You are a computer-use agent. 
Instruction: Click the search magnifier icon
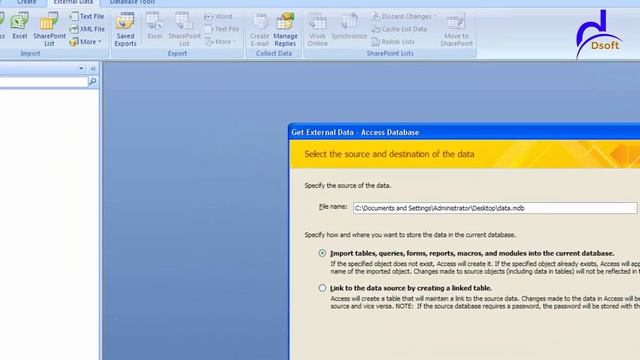coord(93,82)
